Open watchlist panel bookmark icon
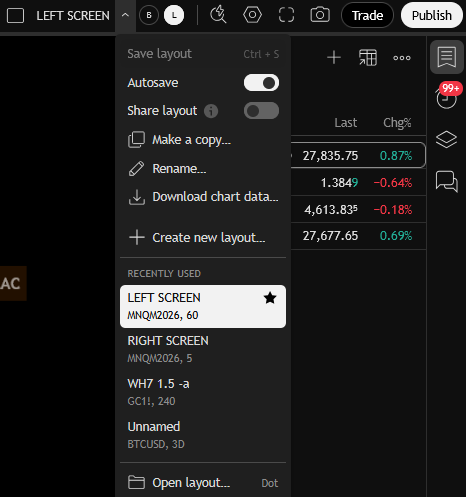The height and width of the screenshot is (497, 466). coord(447,57)
